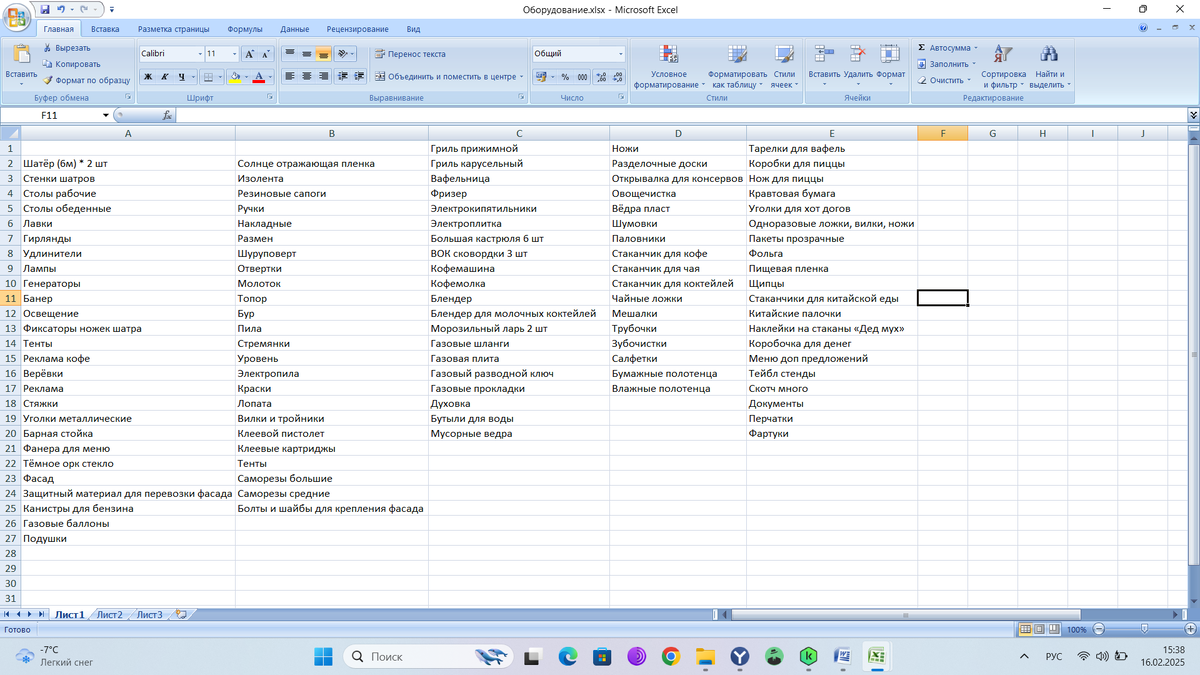Viewport: 1200px width, 675px height.
Task: Expand Найти и выделить menu
Action: [1048, 67]
